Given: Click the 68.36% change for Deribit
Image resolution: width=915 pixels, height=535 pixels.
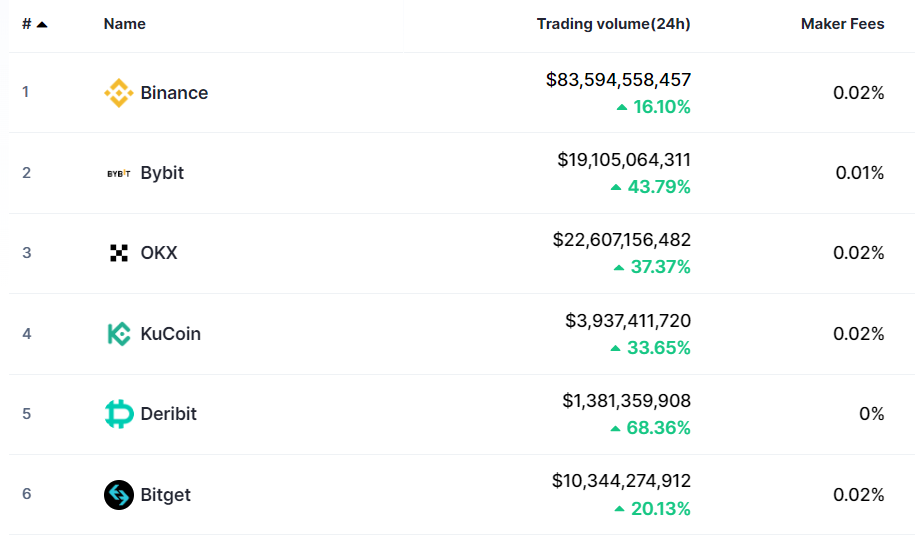Looking at the screenshot, I should click(651, 428).
